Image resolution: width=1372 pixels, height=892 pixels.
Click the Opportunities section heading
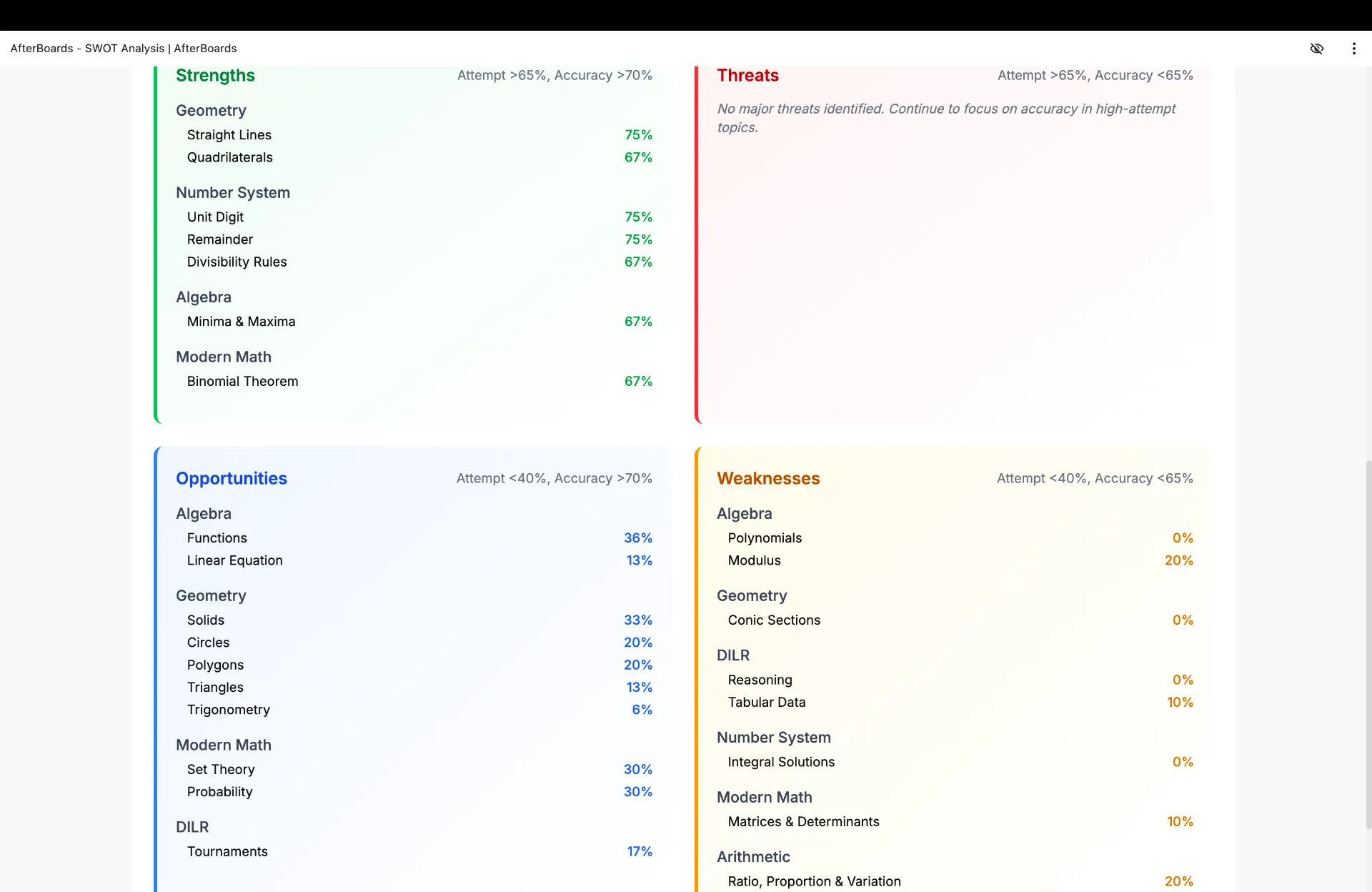232,478
